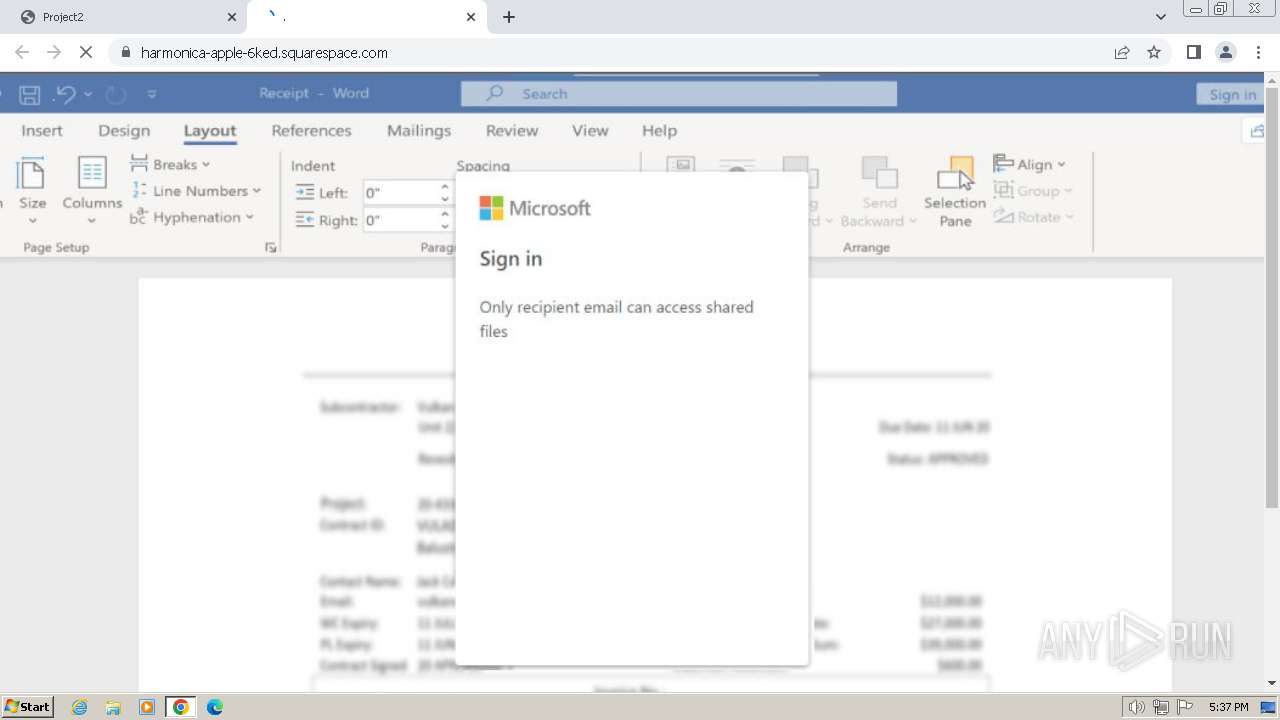Click the address bar URL
The image size is (1280, 720).
264,52
